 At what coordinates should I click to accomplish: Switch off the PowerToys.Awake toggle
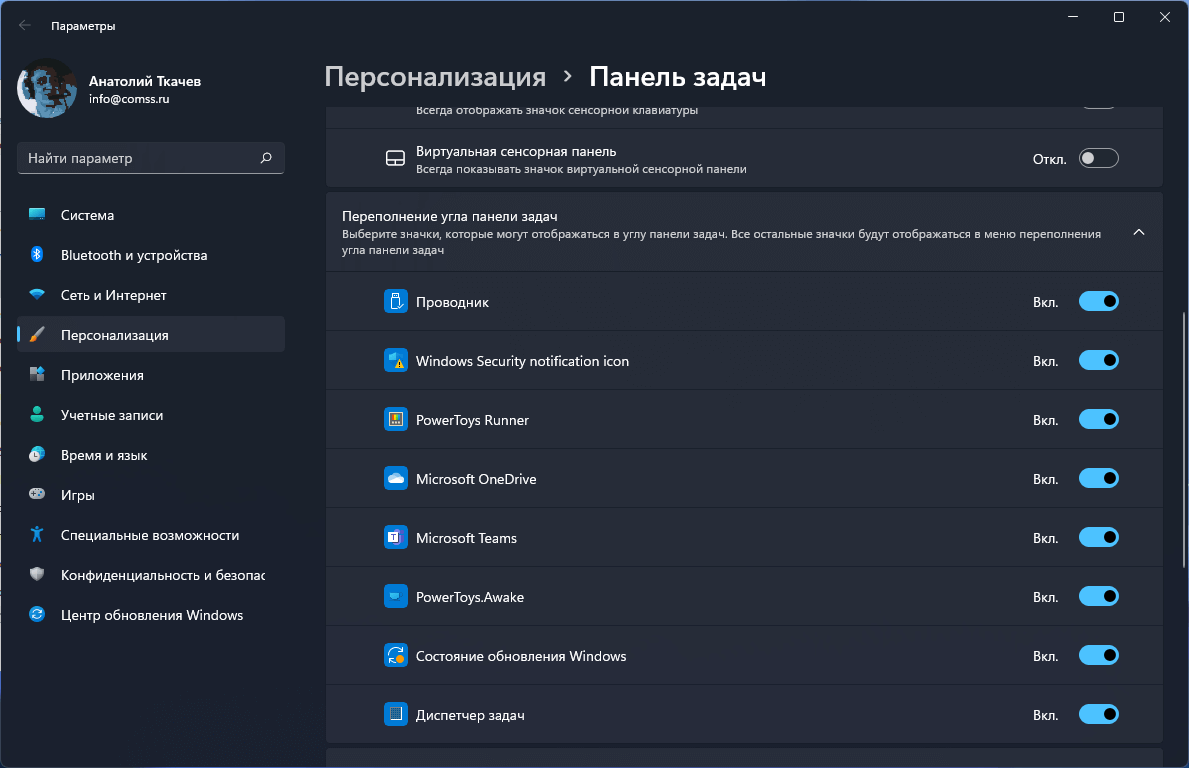point(1099,597)
